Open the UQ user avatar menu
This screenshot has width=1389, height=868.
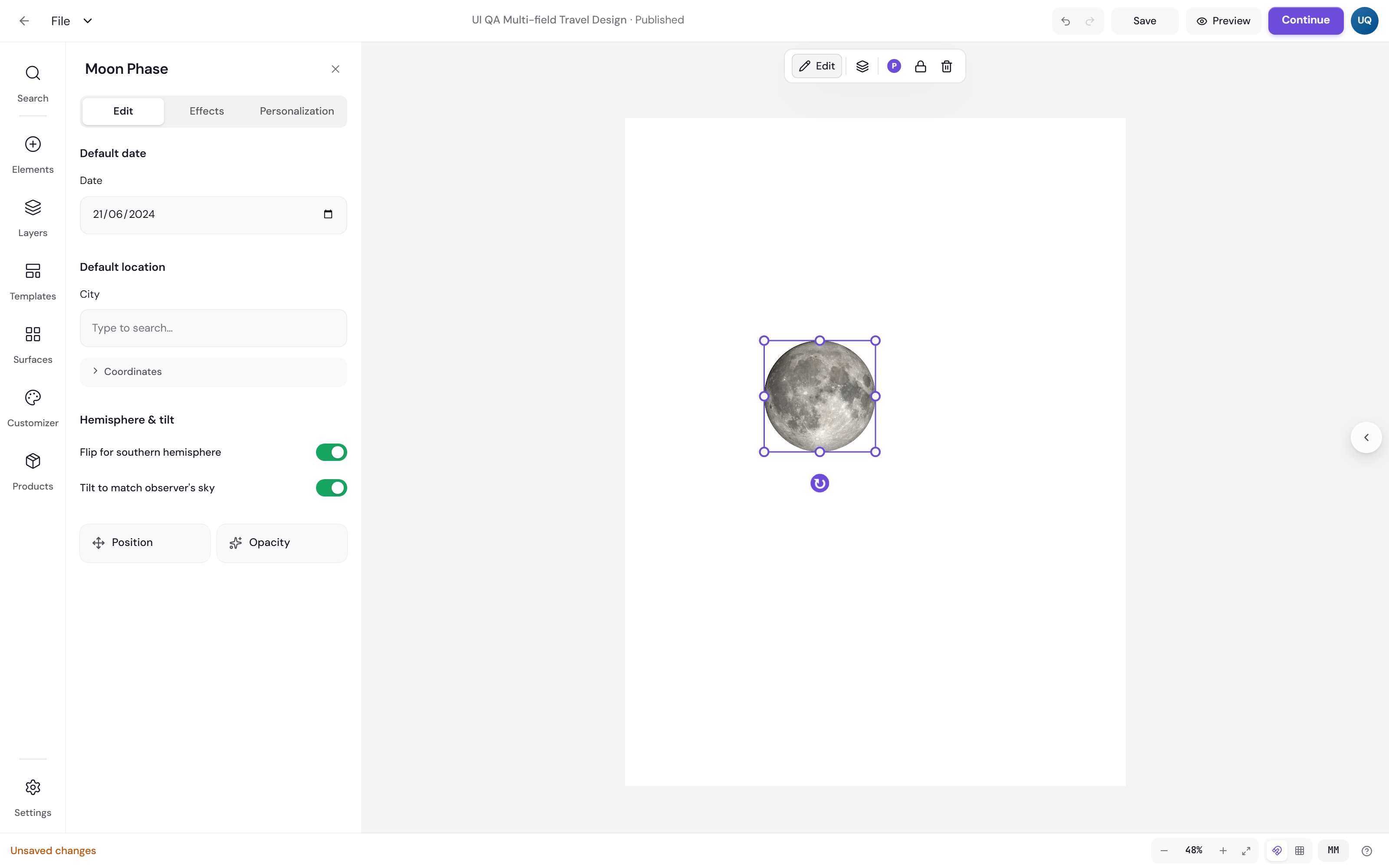tap(1364, 21)
